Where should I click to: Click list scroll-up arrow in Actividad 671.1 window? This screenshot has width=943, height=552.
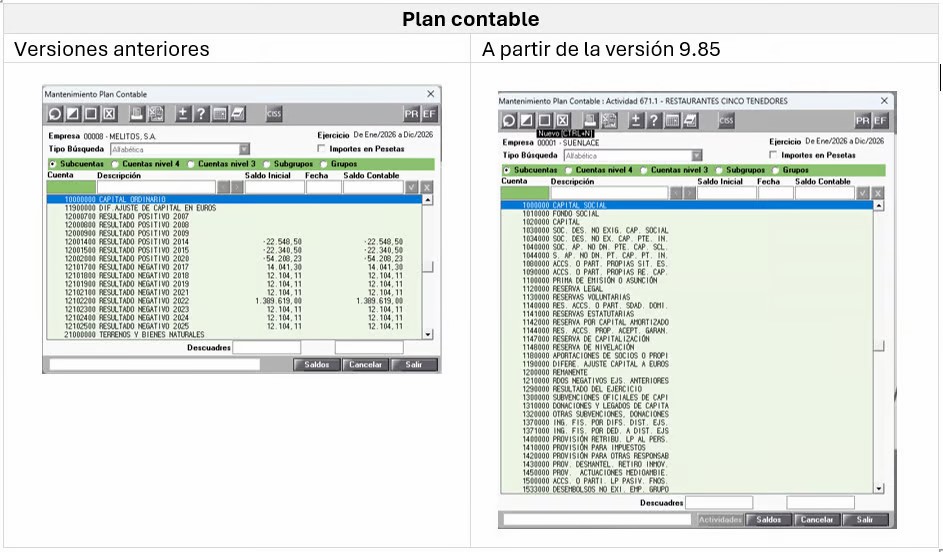point(879,206)
